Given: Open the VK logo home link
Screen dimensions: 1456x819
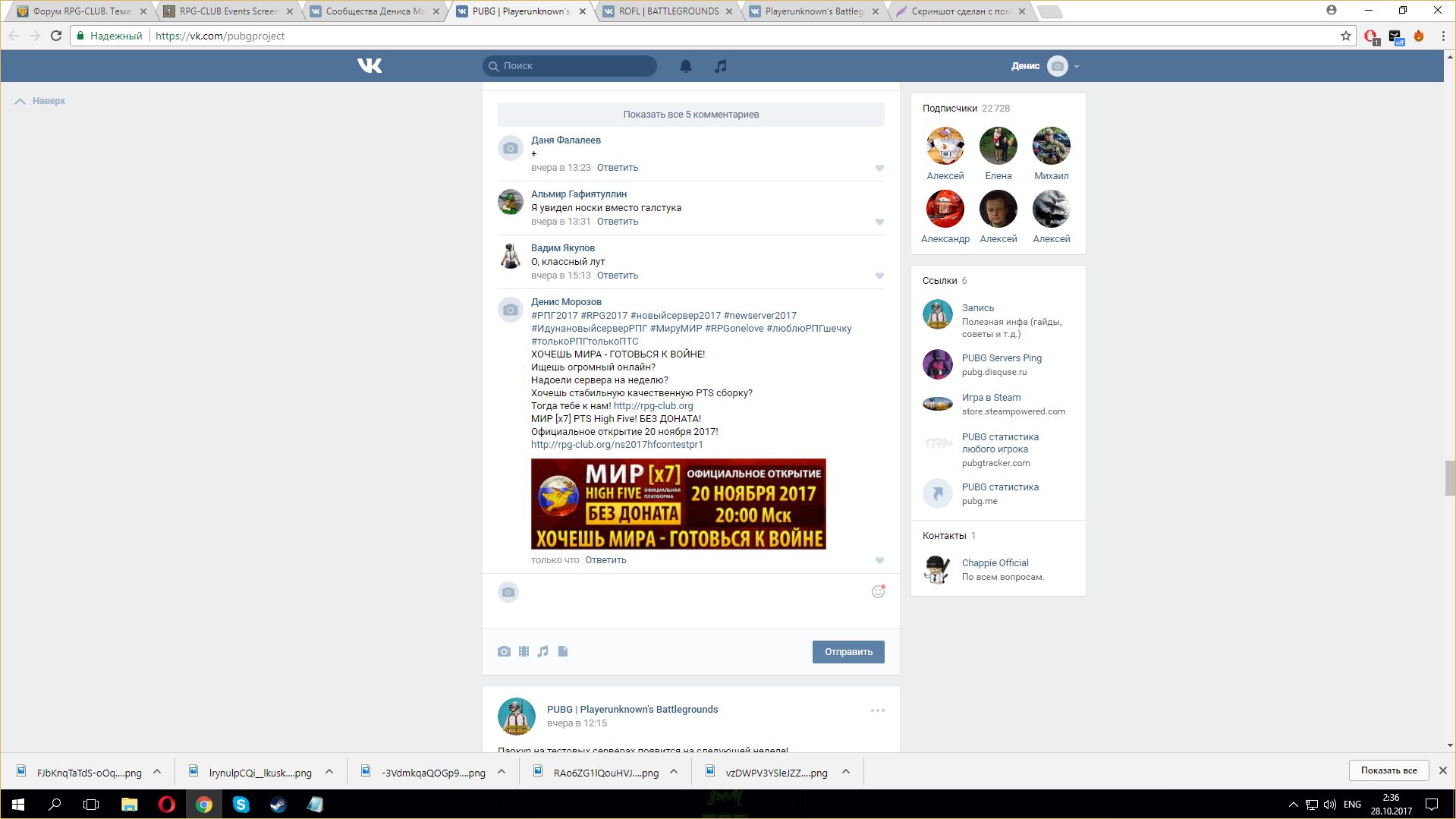Looking at the screenshot, I should [370, 66].
